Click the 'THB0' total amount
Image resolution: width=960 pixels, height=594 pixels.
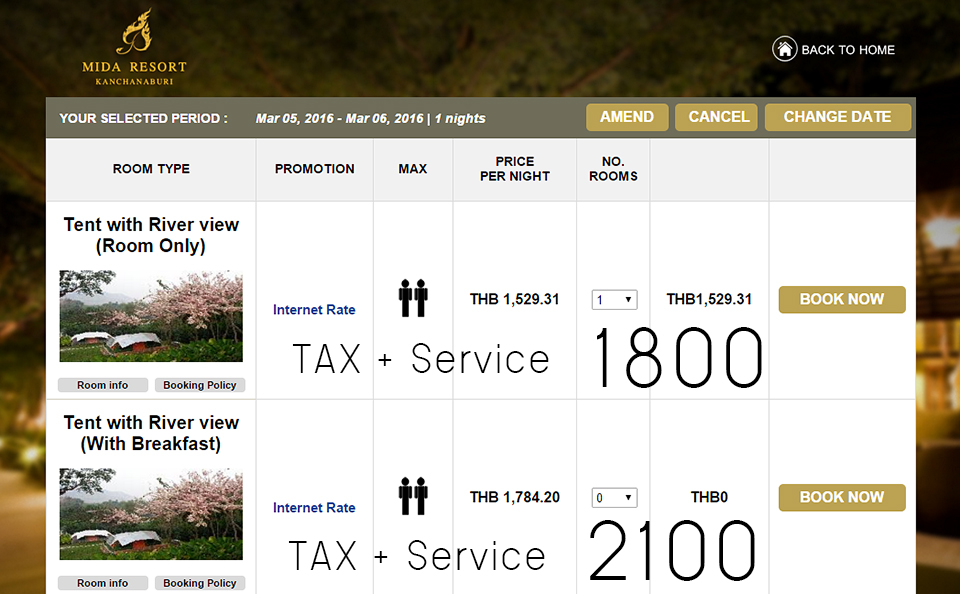(x=709, y=497)
